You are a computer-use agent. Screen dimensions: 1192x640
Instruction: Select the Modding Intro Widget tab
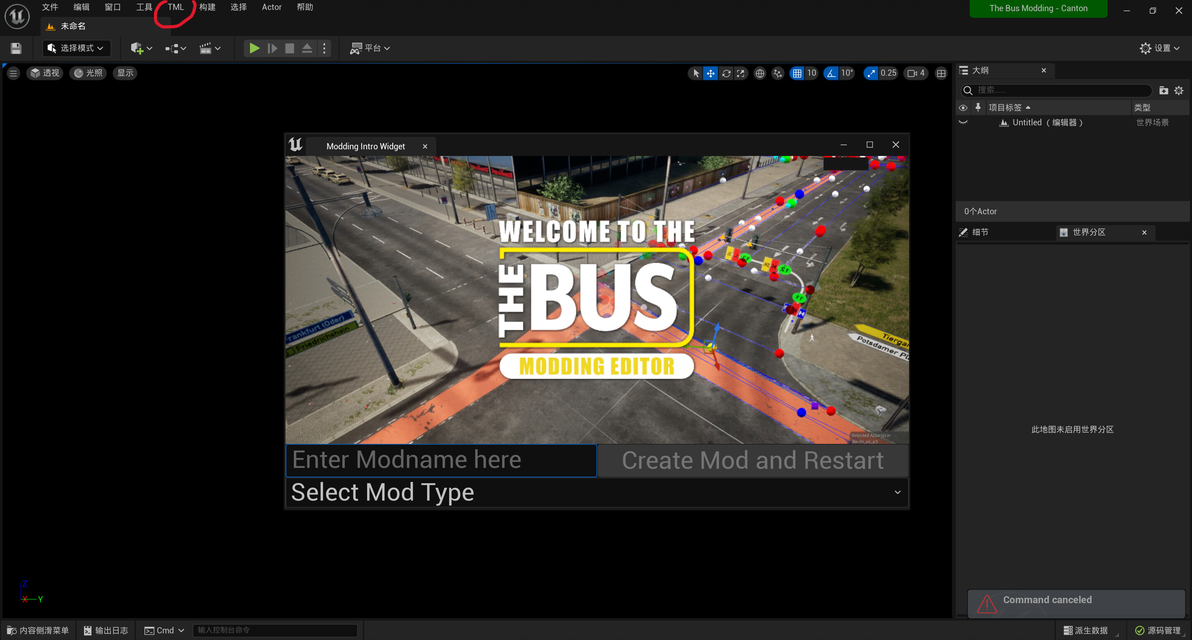(x=366, y=146)
